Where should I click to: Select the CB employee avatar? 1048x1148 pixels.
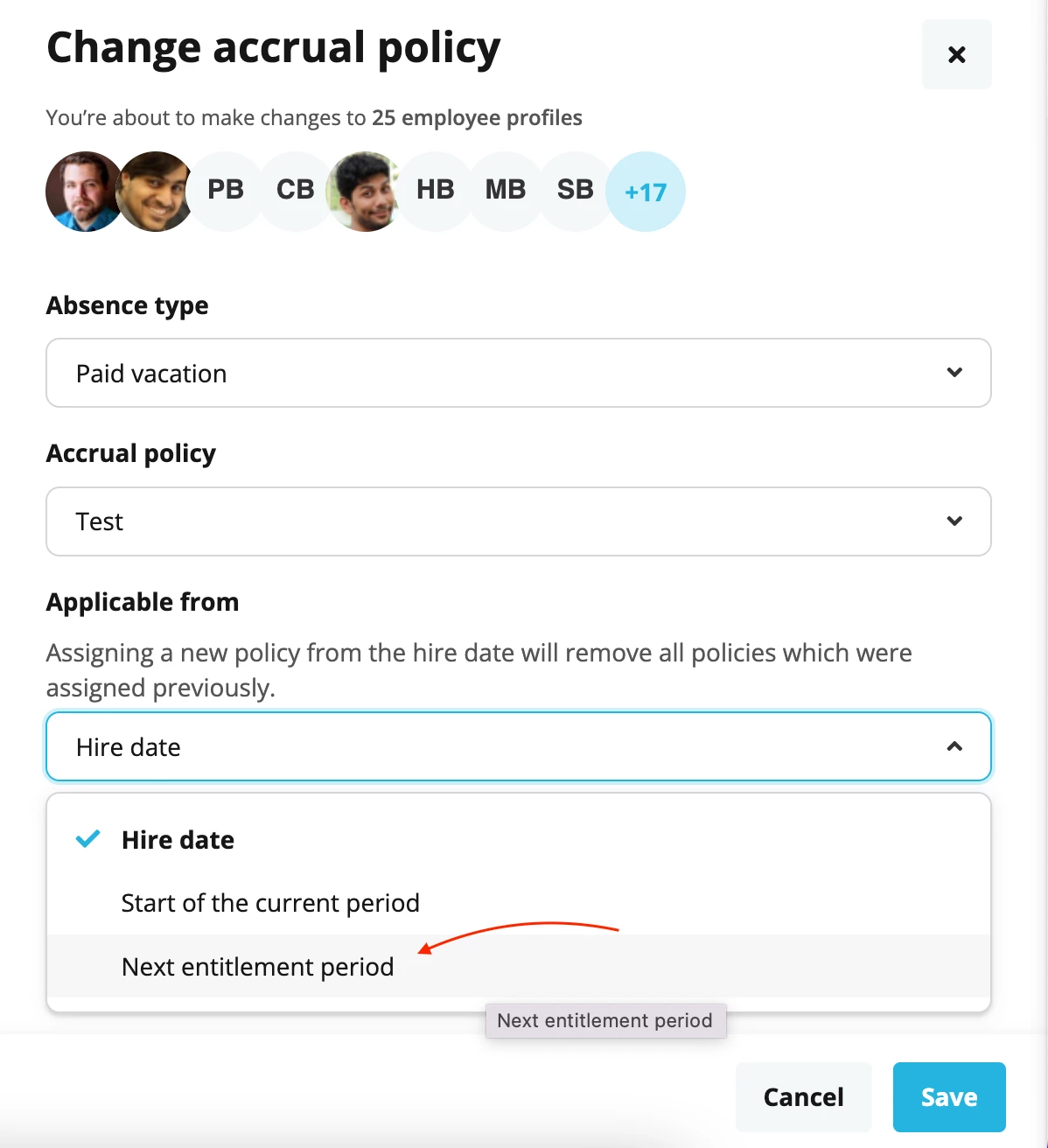click(x=296, y=192)
